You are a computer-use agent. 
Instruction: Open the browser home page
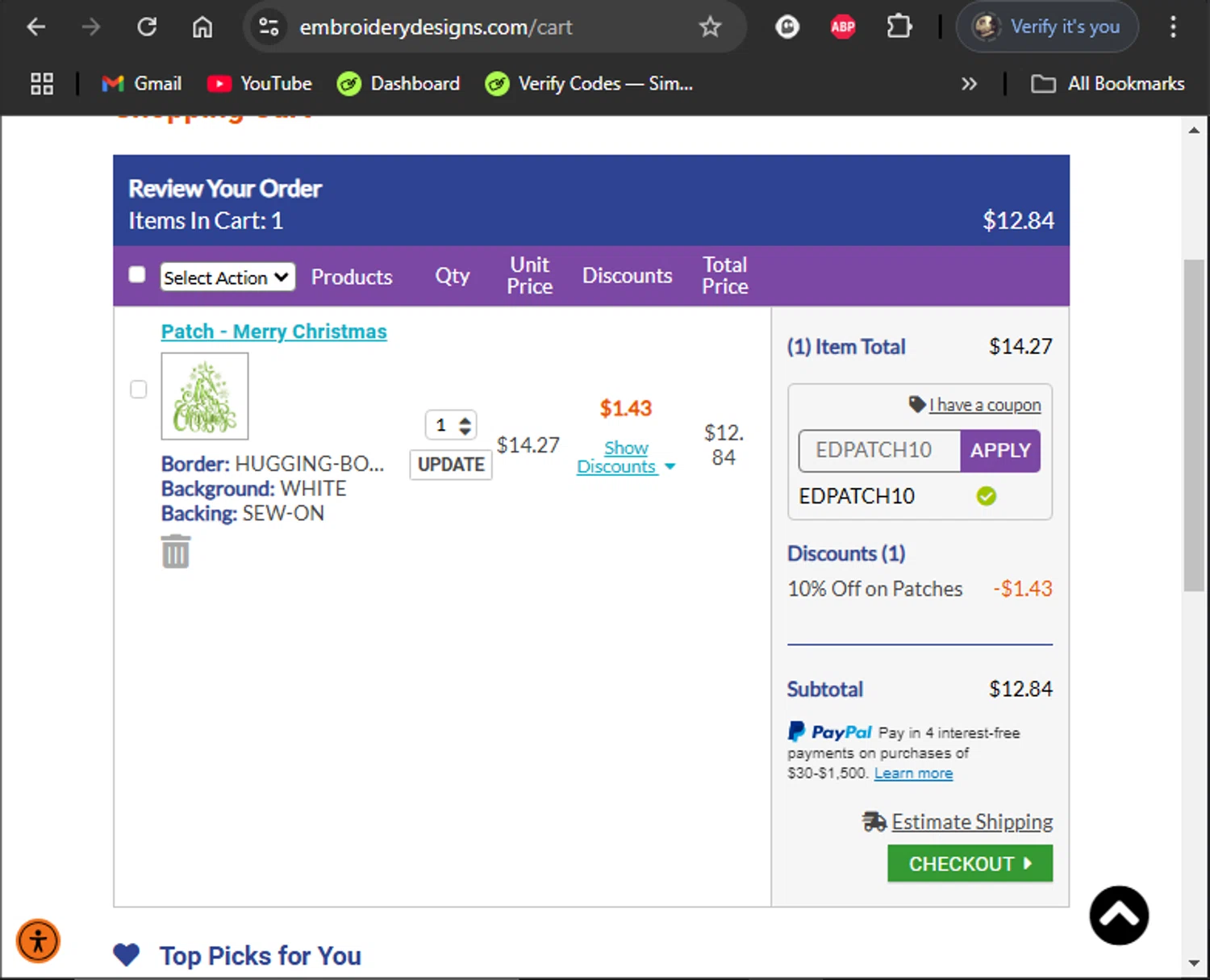tap(202, 27)
